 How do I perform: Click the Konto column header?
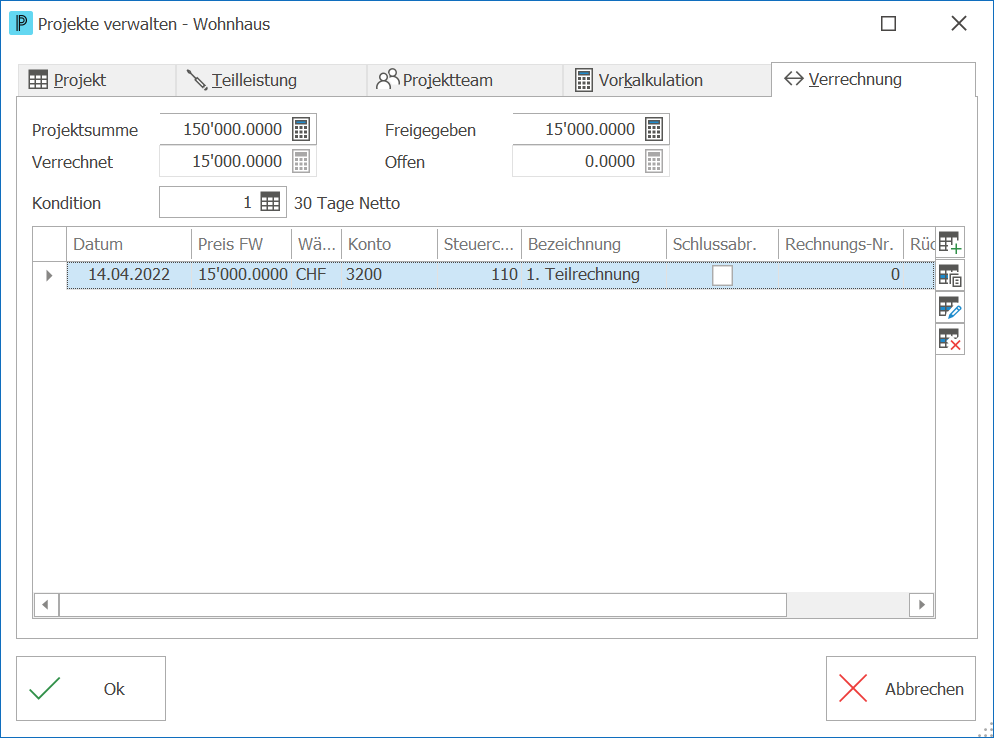(x=389, y=244)
